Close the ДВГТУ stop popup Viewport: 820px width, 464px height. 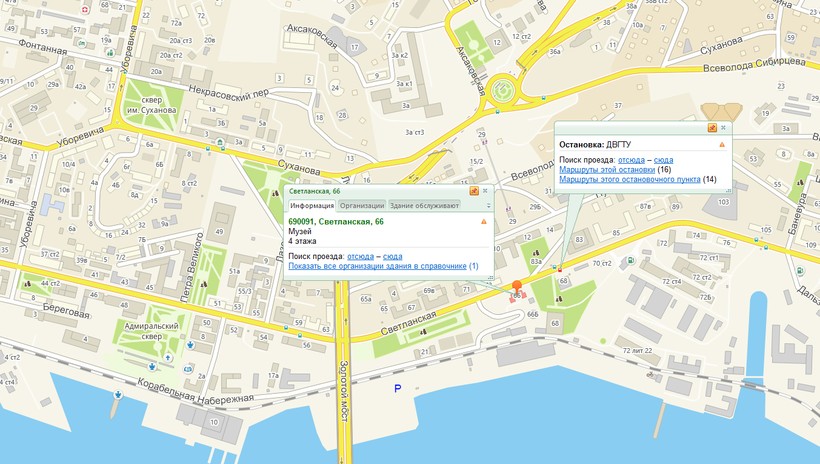(x=723, y=128)
